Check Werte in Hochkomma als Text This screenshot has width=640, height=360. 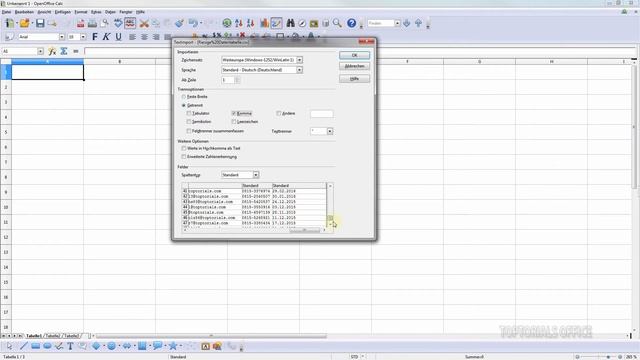184,148
